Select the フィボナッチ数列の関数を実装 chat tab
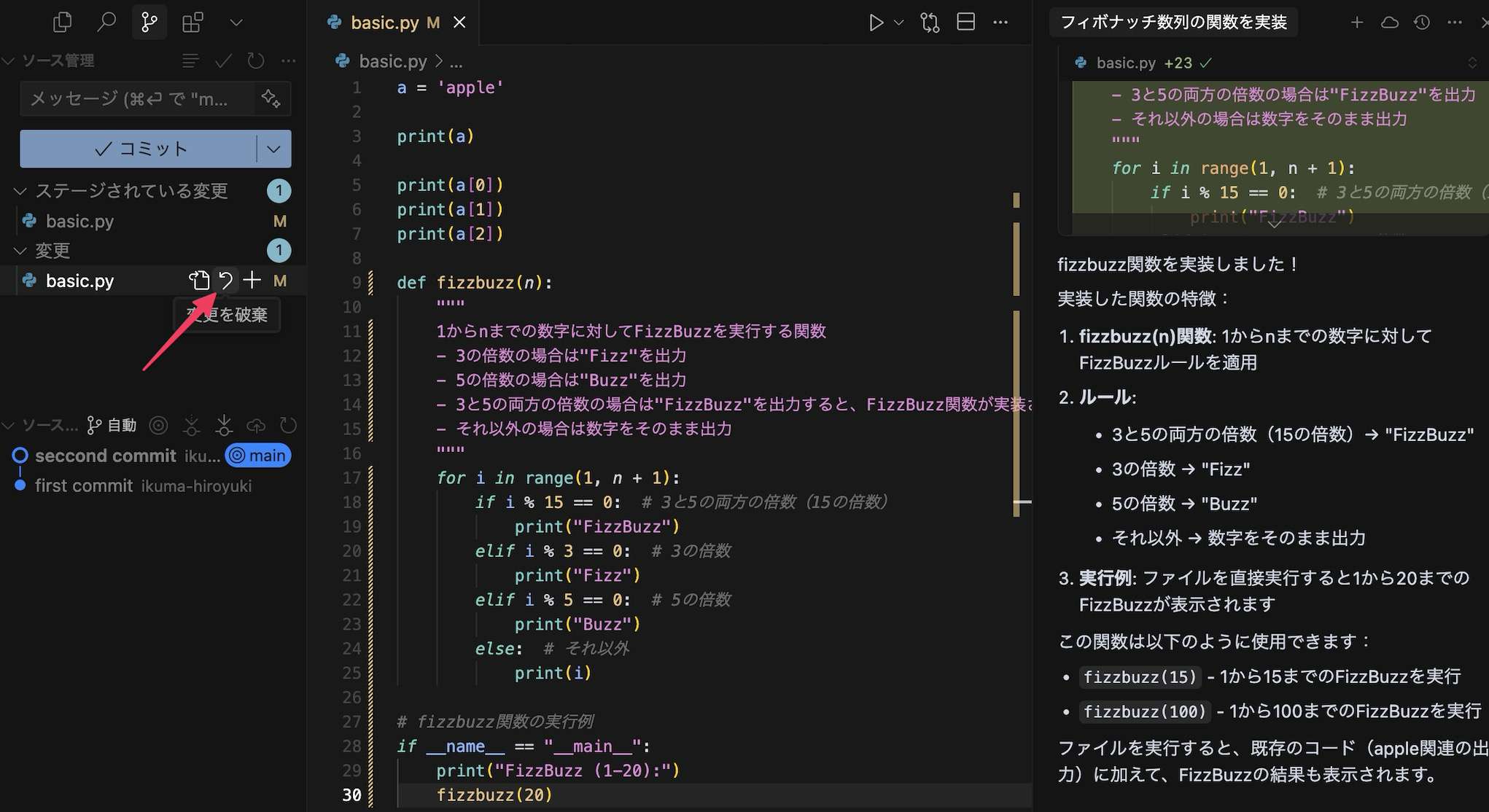The width and height of the screenshot is (1489, 812). pos(1173,23)
